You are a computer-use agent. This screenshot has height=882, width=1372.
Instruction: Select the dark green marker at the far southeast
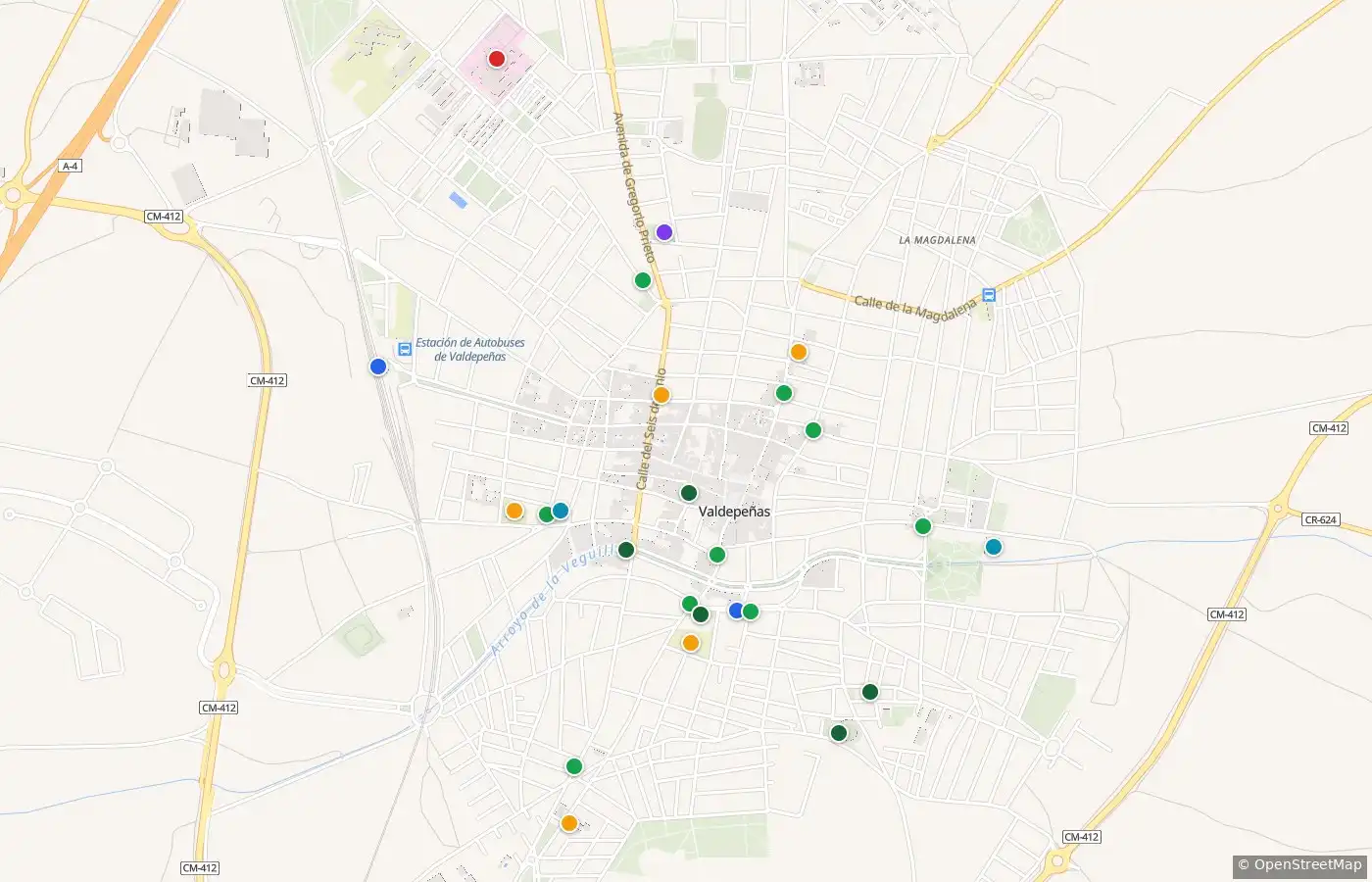839,733
